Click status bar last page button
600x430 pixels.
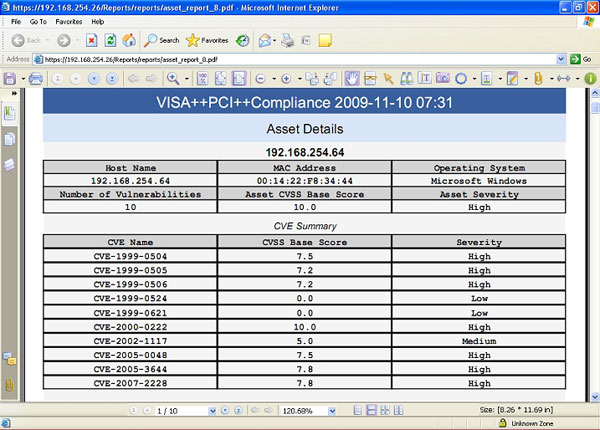click(x=238, y=411)
